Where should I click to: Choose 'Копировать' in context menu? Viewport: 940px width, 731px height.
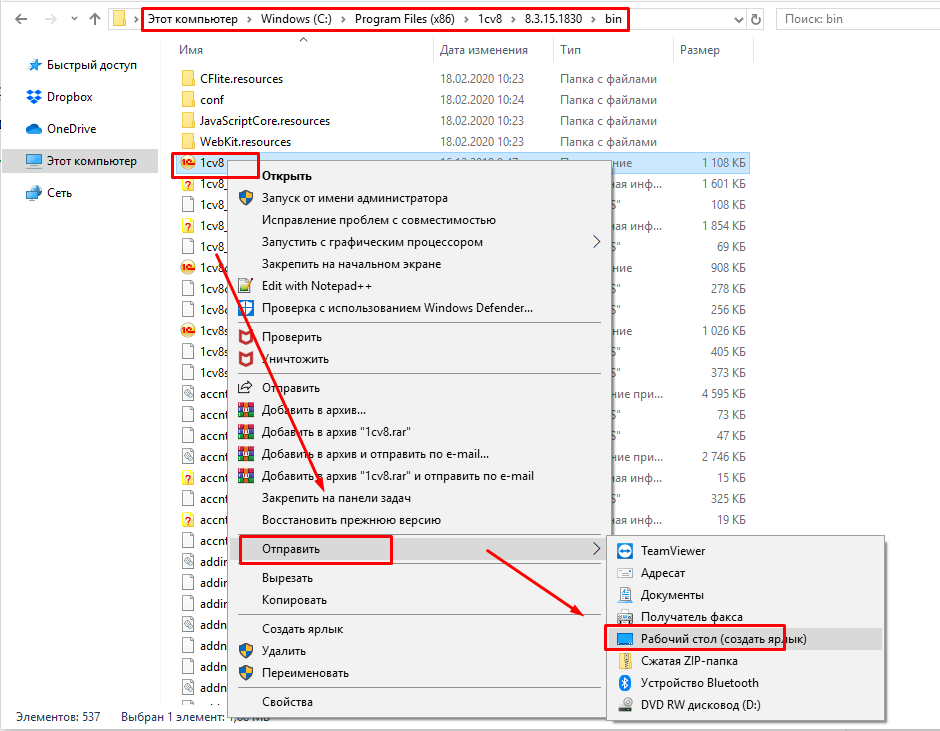(294, 600)
